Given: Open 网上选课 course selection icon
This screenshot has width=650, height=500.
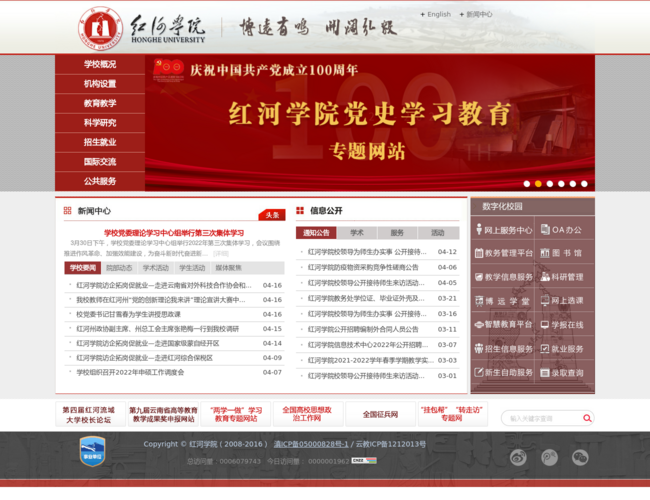Looking at the screenshot, I should pyautogui.click(x=566, y=301).
